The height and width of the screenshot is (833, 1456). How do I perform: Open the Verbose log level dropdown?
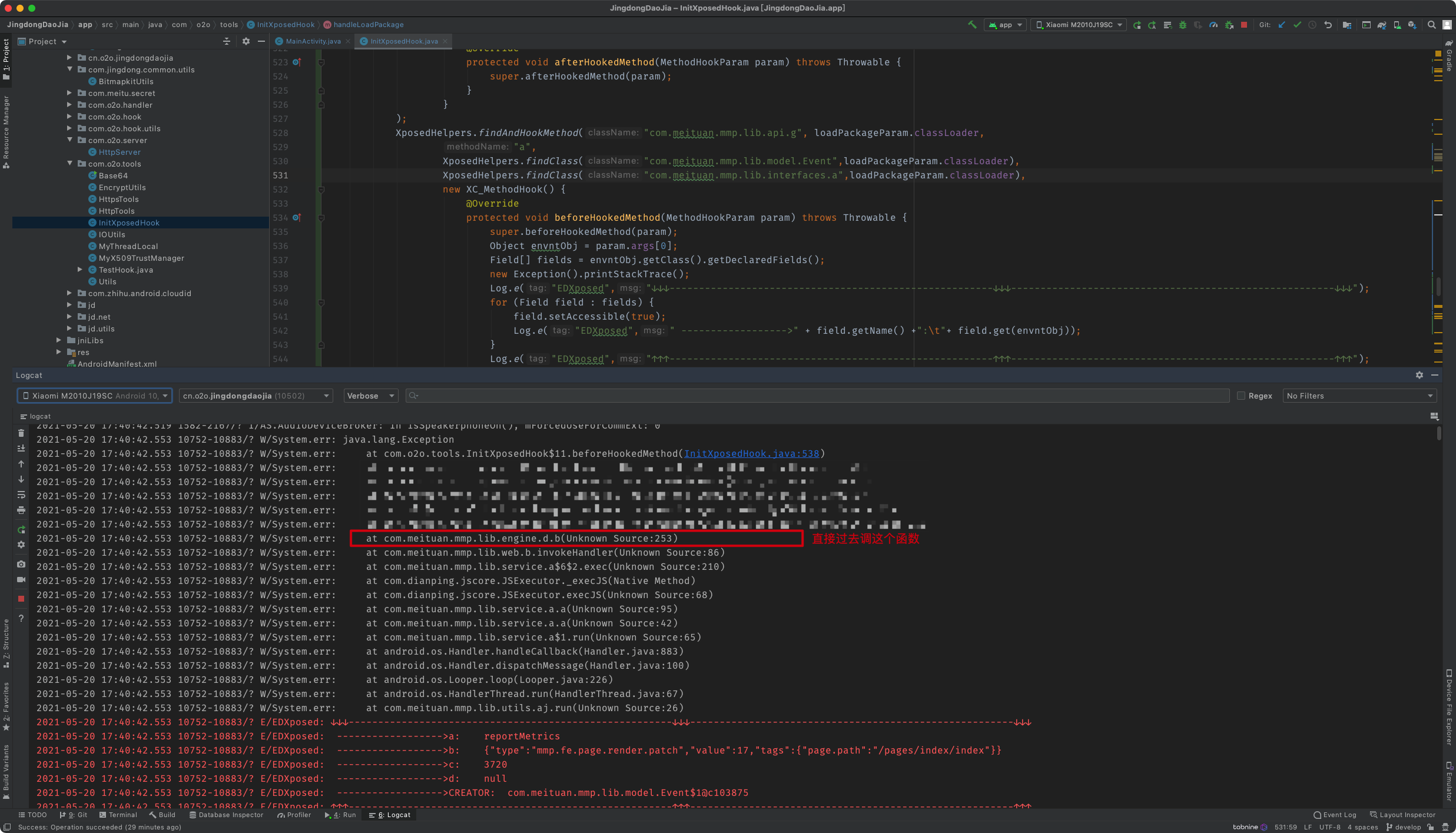pyautogui.click(x=371, y=396)
